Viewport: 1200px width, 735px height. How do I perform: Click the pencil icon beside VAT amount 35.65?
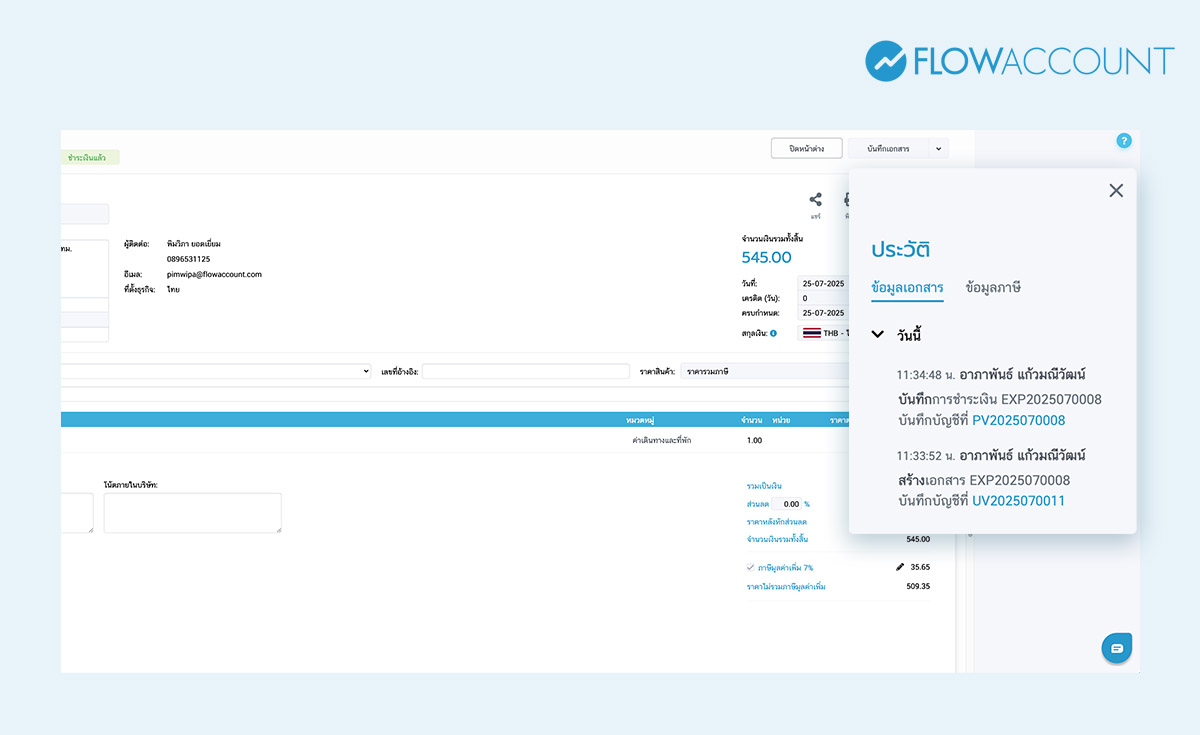(x=899, y=567)
